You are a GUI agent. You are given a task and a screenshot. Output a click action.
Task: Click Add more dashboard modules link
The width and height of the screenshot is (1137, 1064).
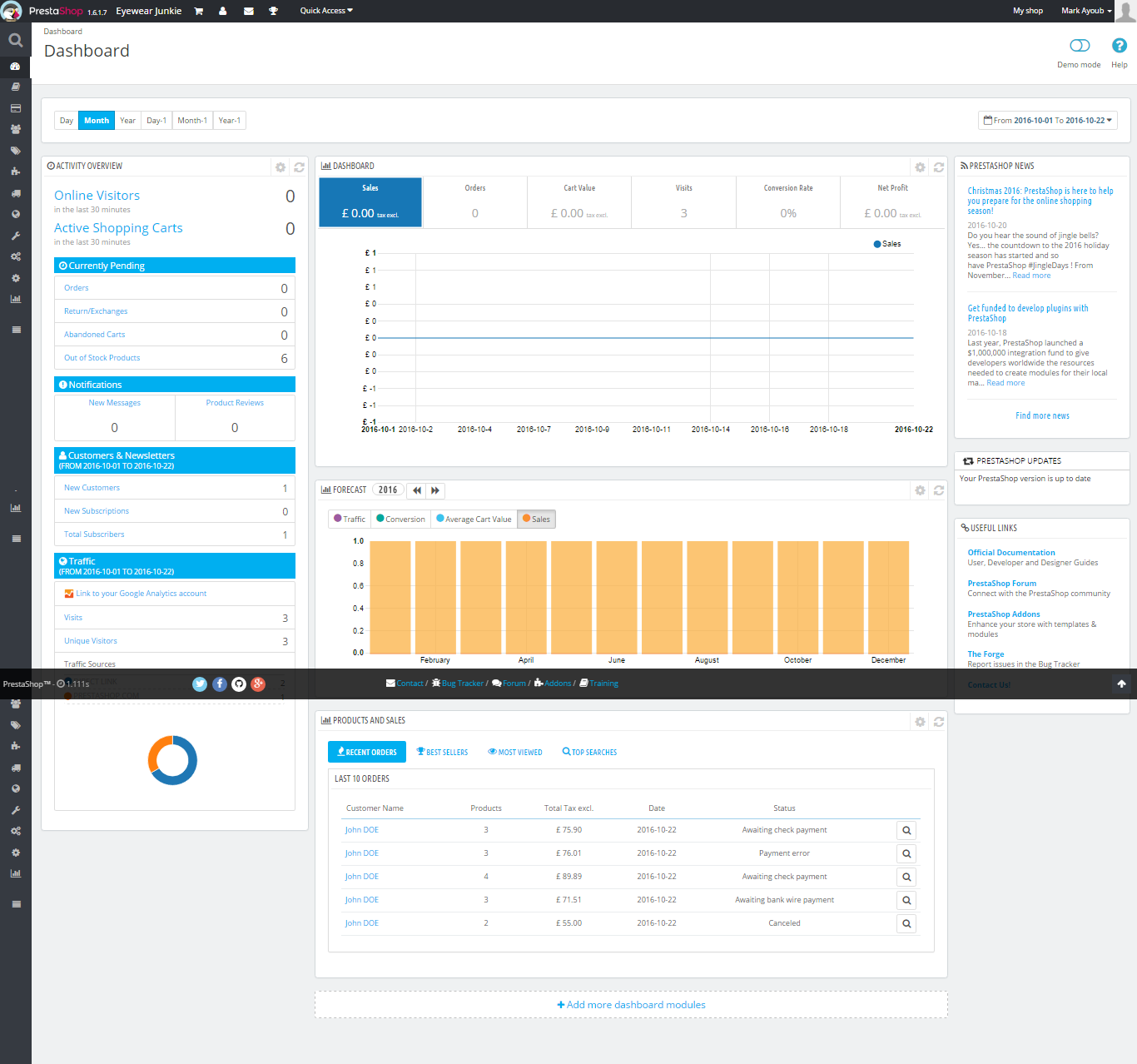click(631, 1005)
